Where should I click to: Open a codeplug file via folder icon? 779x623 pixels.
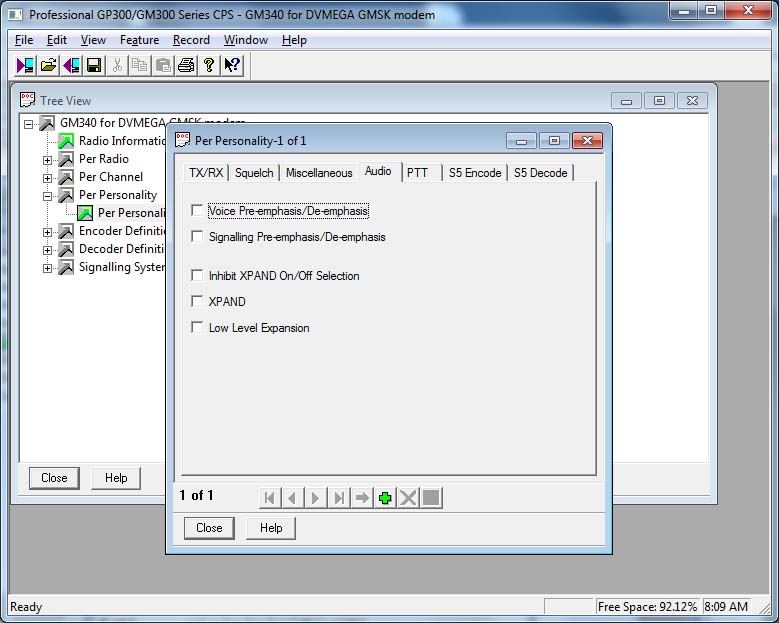pos(48,65)
